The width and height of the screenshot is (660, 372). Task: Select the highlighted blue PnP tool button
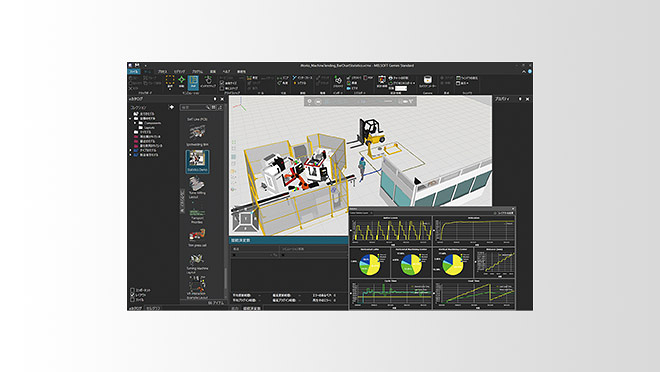pyautogui.click(x=193, y=82)
